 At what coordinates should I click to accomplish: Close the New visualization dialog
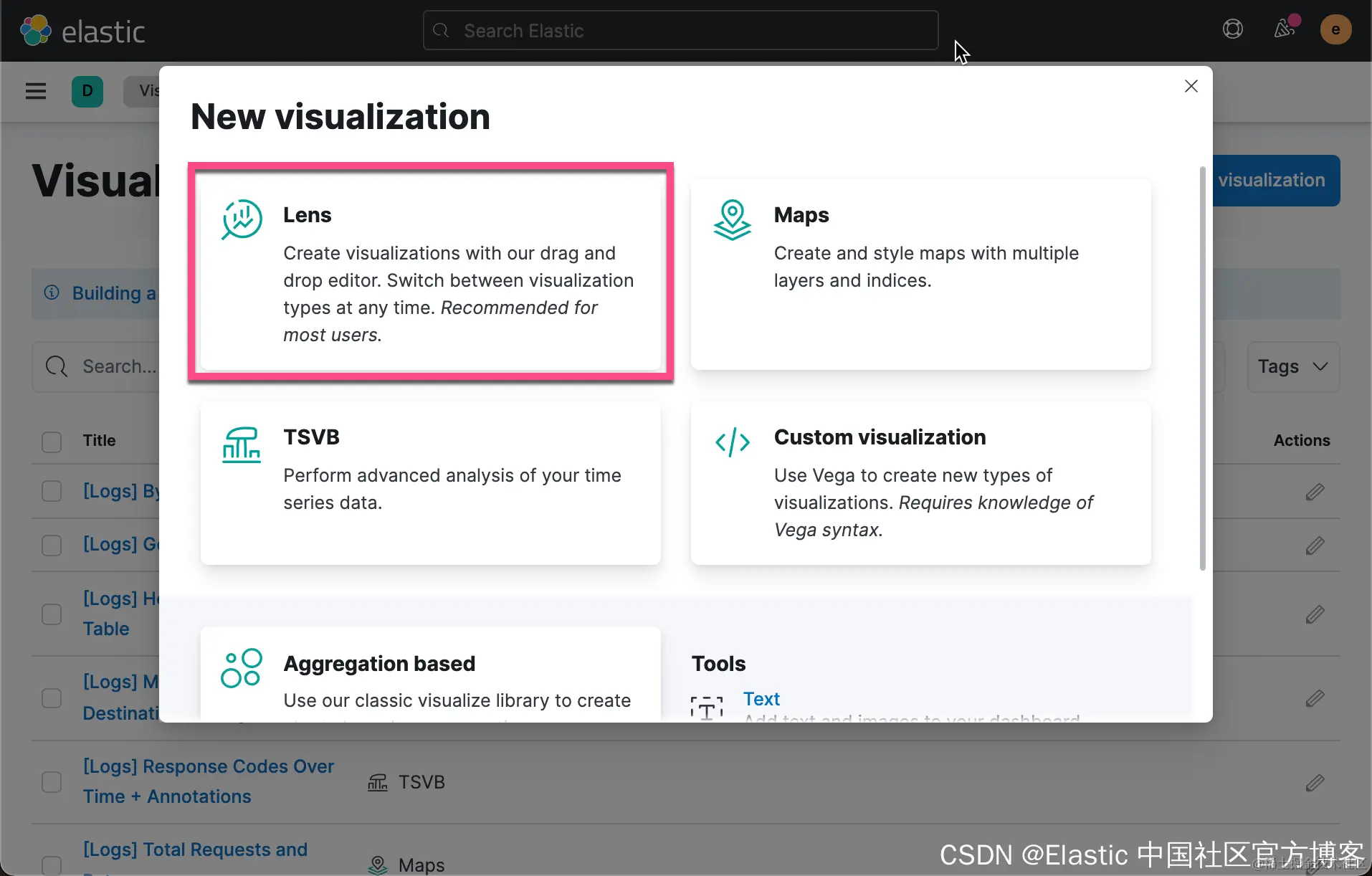tap(1191, 86)
